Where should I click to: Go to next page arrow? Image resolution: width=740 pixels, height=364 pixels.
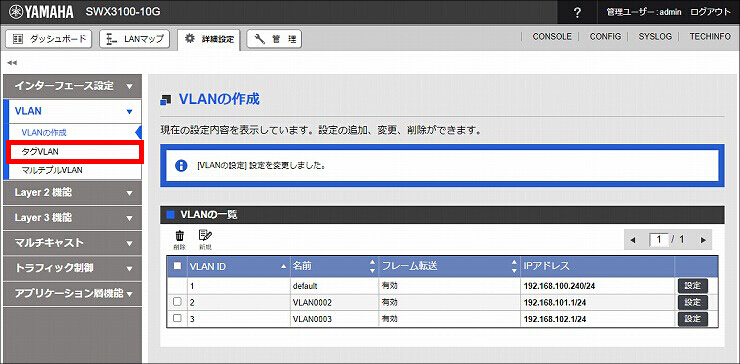[x=703, y=240]
